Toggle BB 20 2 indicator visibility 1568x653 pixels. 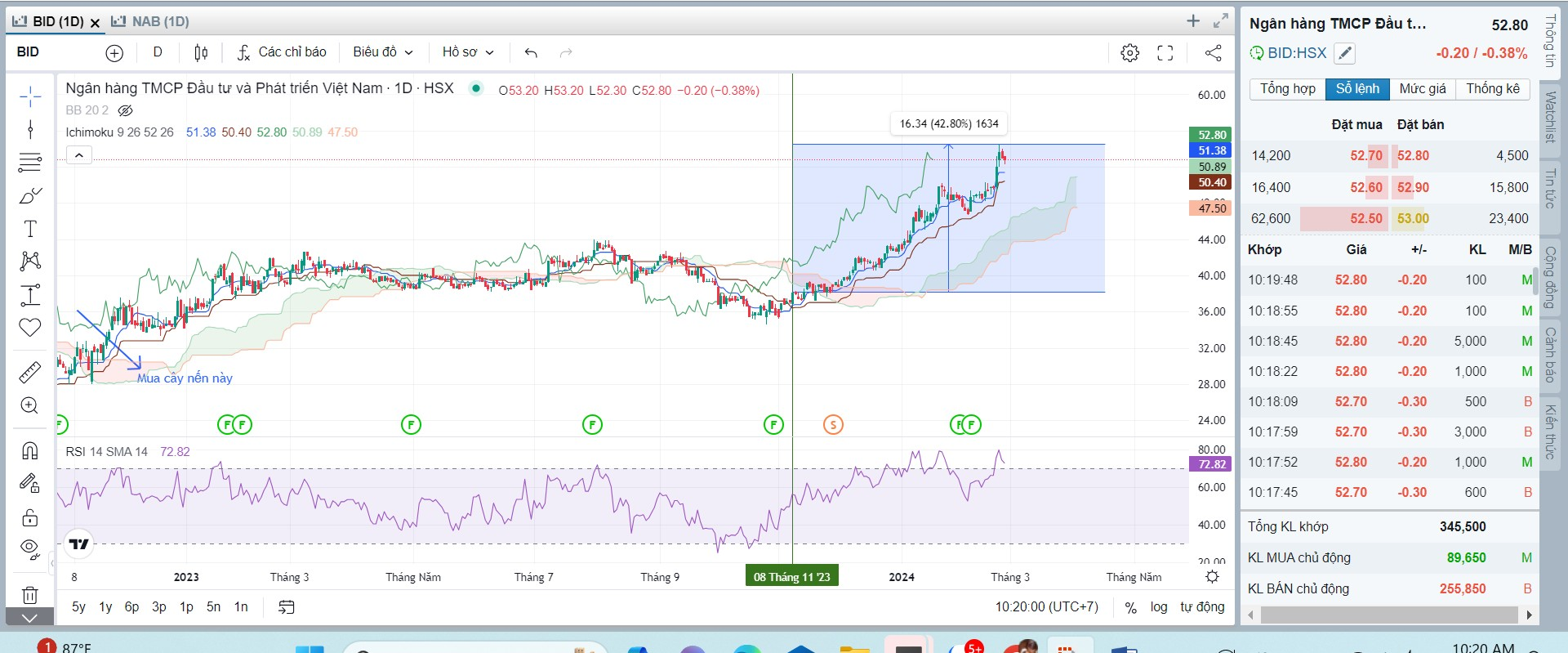pyautogui.click(x=125, y=110)
